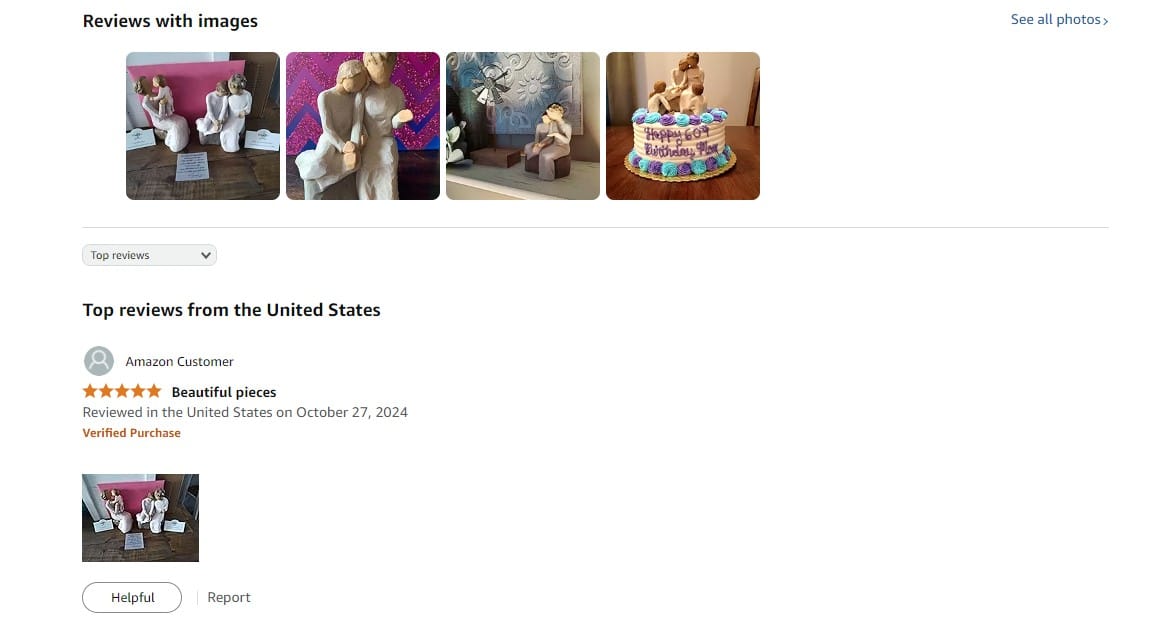This screenshot has width=1162, height=617.
Task: Open the first review image with pink card
Action: (x=203, y=126)
